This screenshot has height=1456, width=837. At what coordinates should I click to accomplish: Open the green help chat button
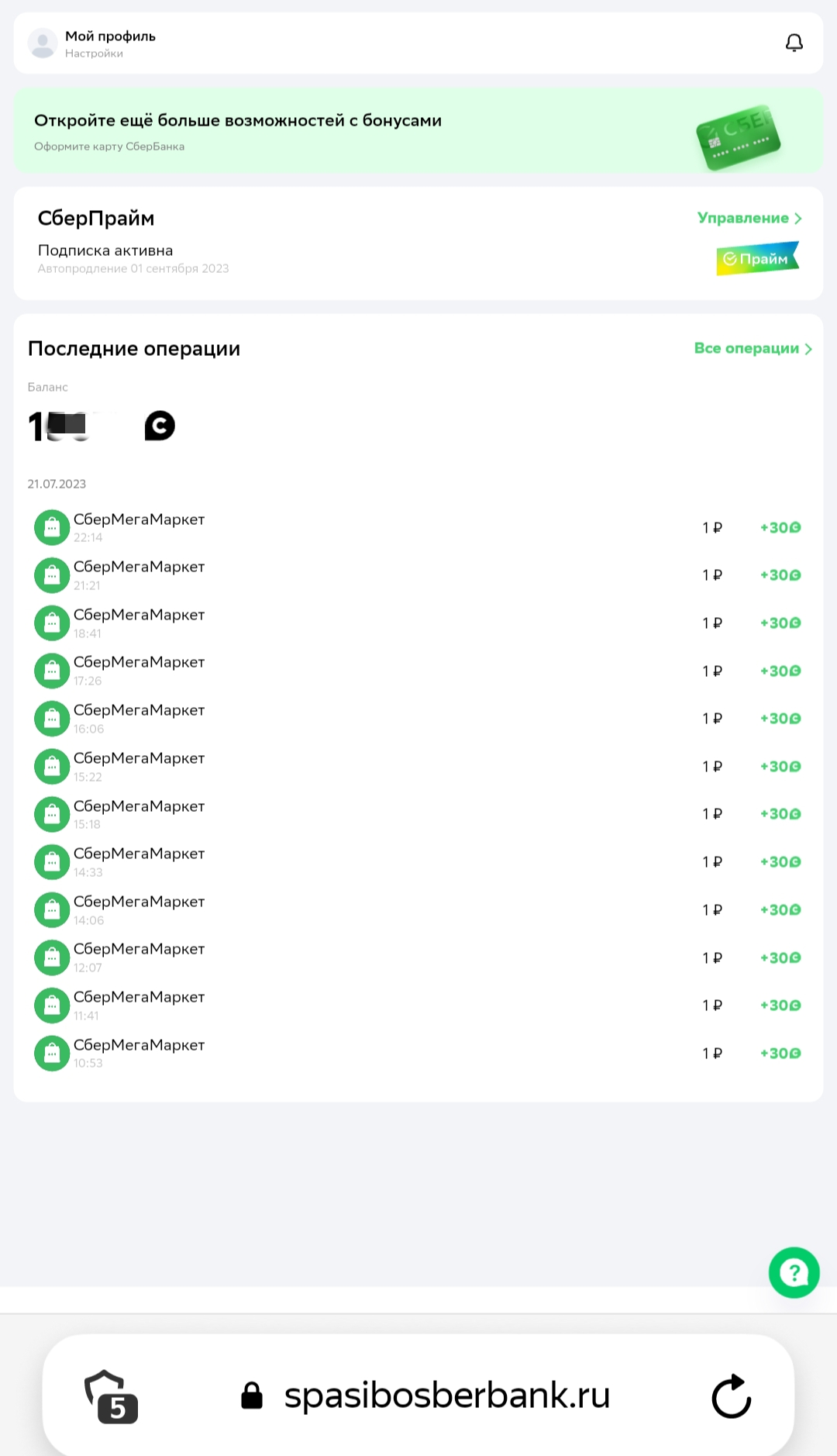(x=794, y=1272)
